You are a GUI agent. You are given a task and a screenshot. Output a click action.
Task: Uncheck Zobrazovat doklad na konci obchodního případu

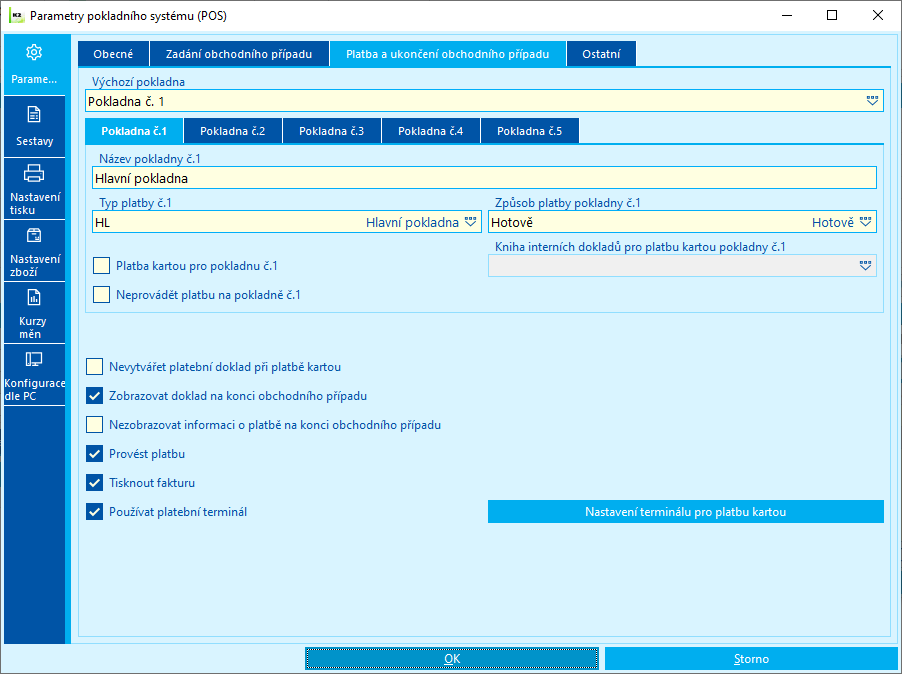tap(94, 396)
